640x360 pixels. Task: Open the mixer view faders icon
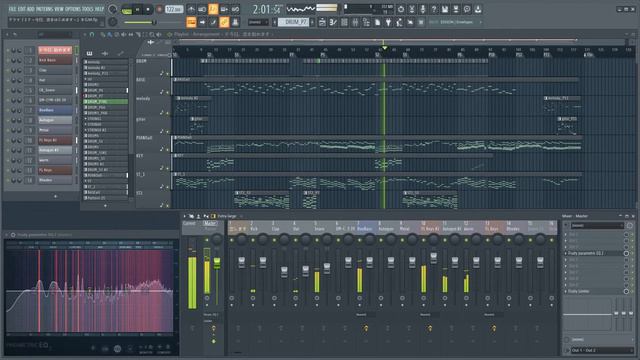click(355, 22)
